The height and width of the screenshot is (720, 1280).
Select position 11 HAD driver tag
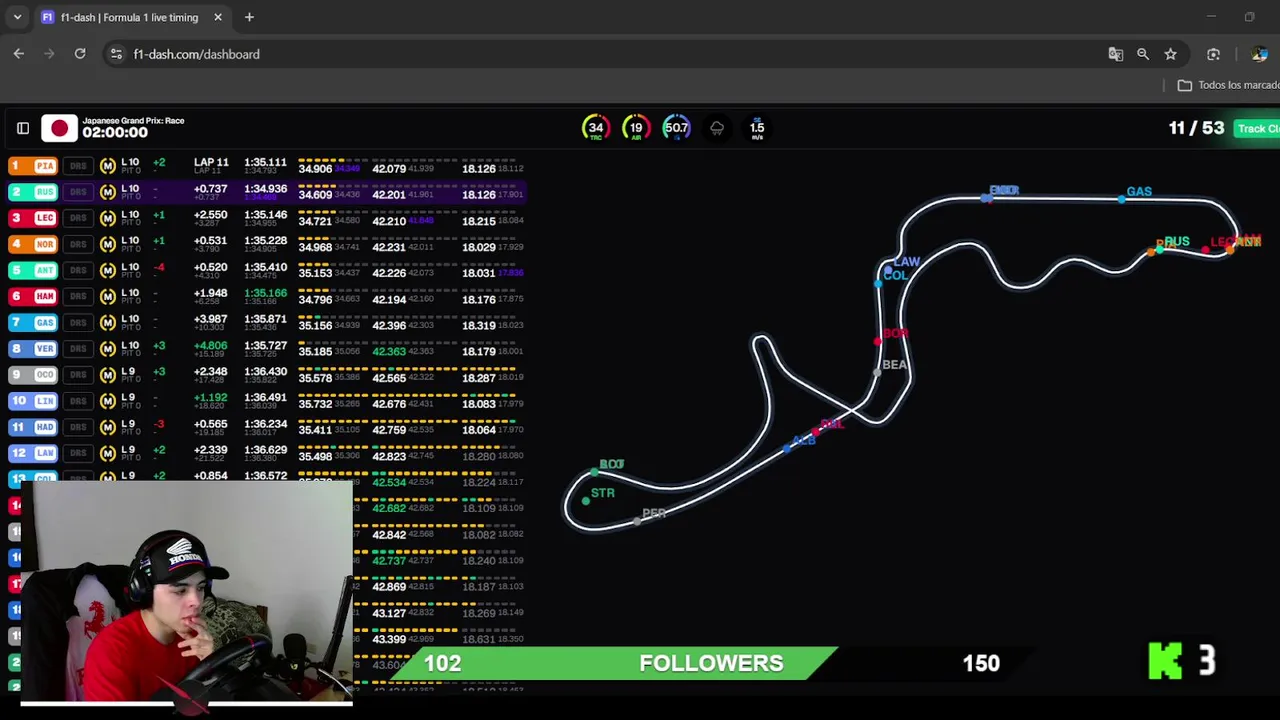[33, 427]
